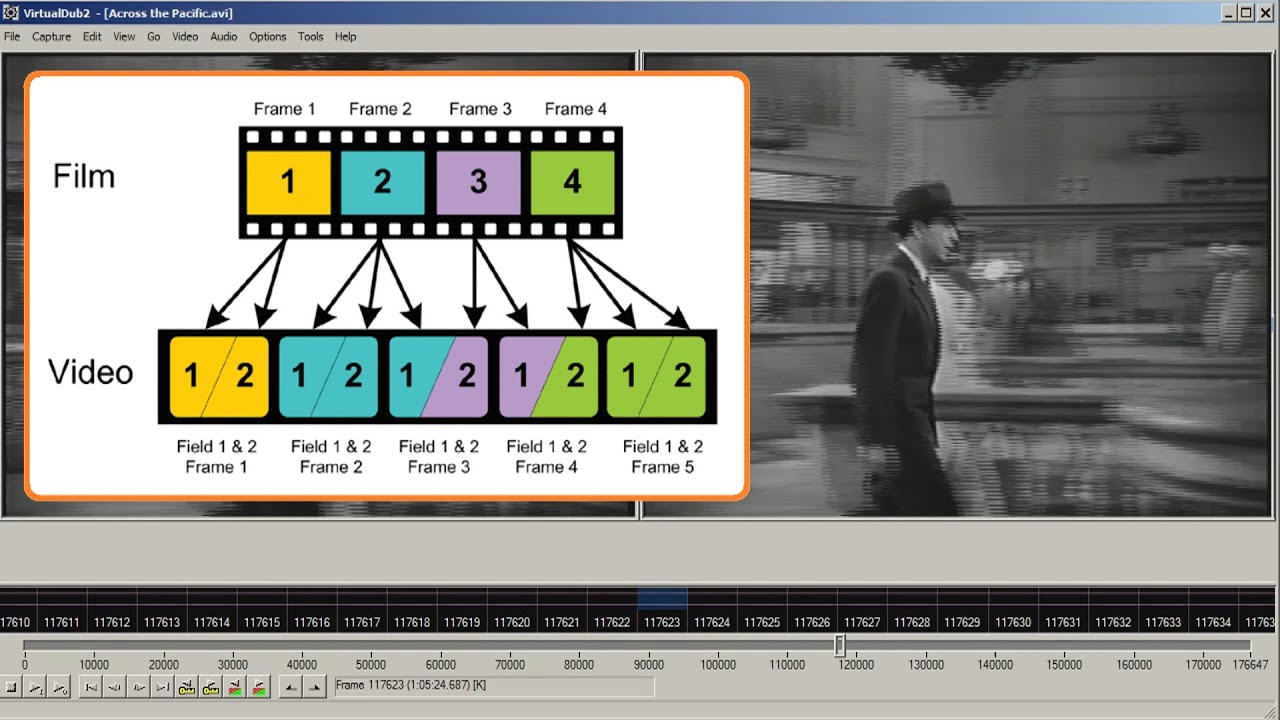
Task: Open the Help menu
Action: coord(345,36)
